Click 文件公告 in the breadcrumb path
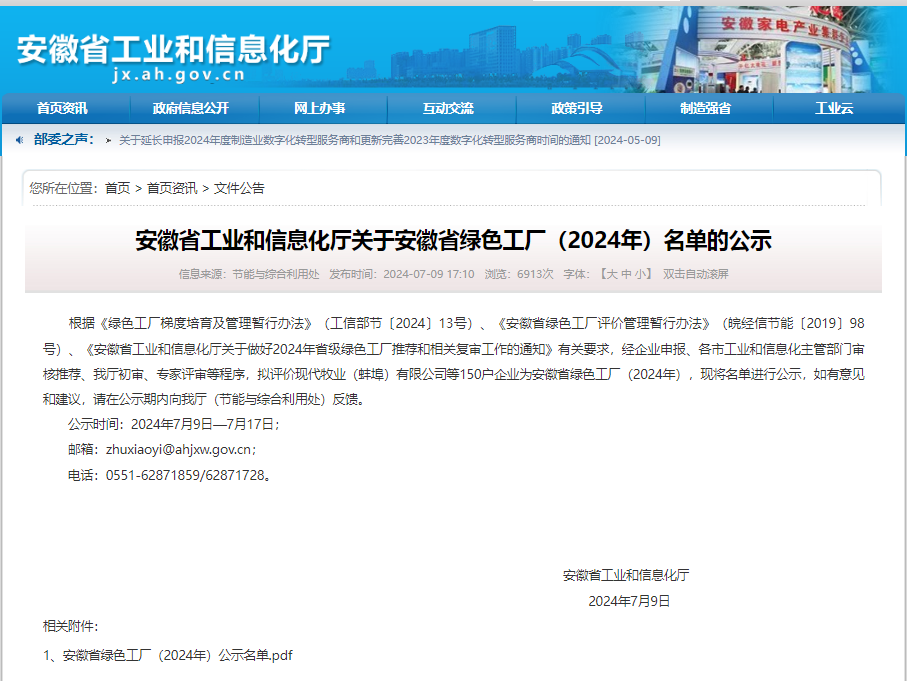This screenshot has width=907, height=681. 239,188
